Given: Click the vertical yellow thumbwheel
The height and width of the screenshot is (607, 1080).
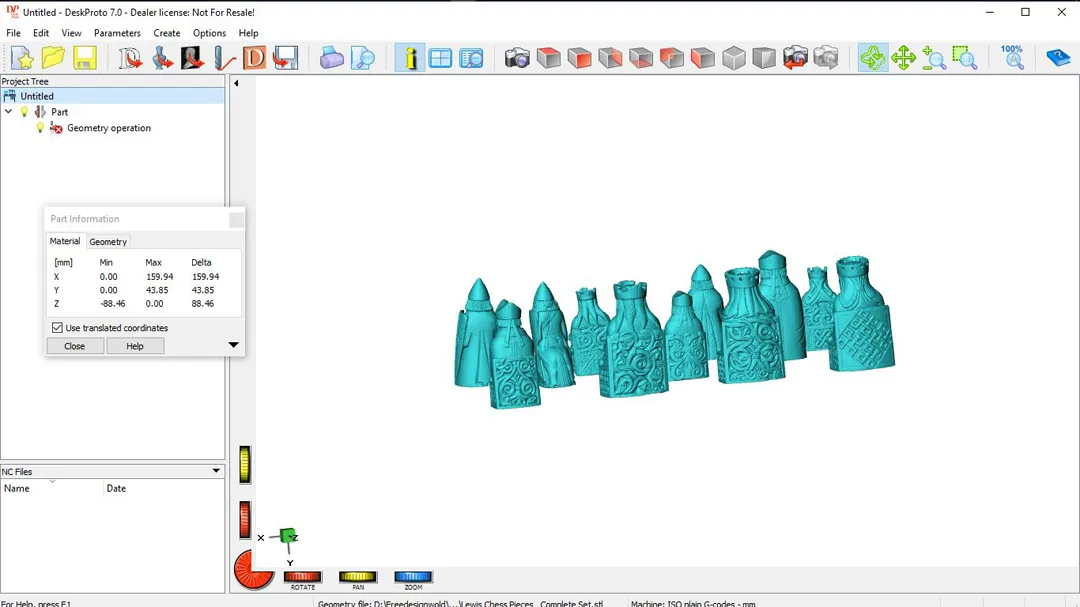Looking at the screenshot, I should click(245, 464).
